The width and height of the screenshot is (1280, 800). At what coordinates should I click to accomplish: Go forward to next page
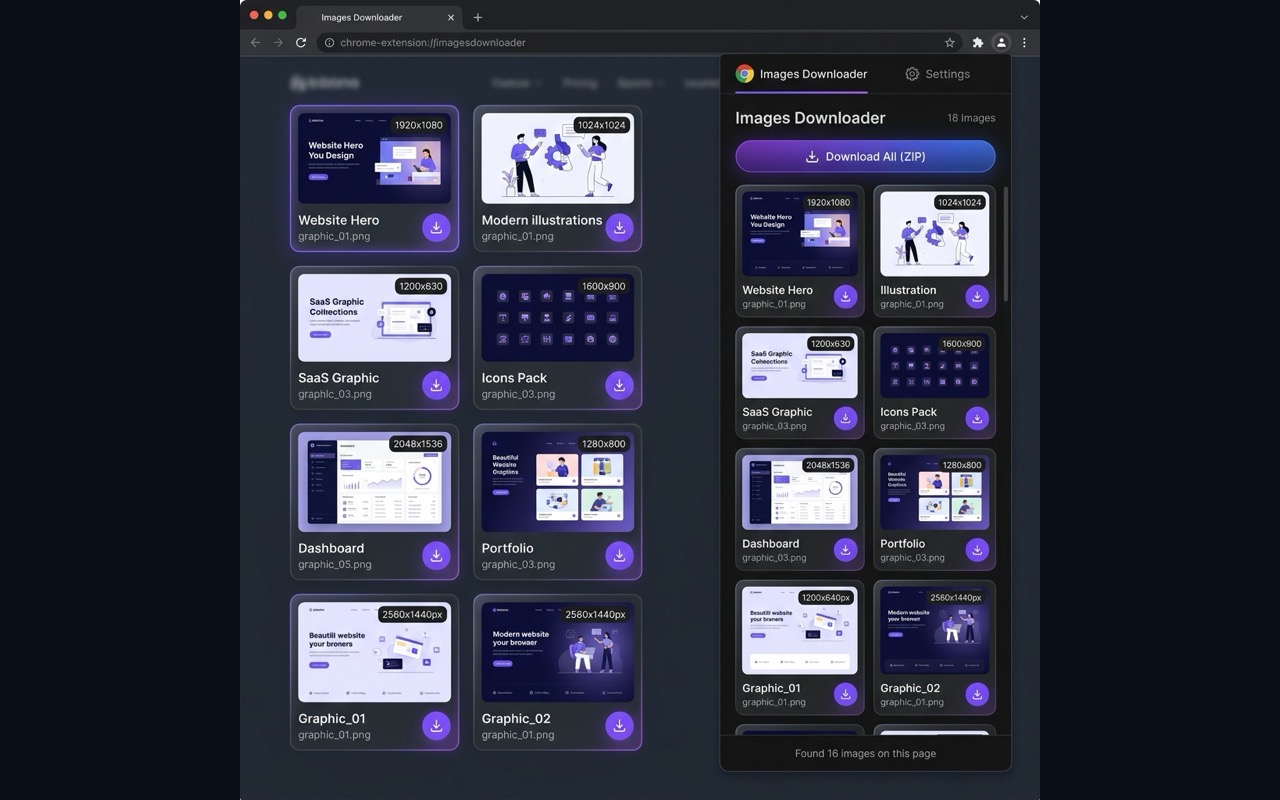(278, 43)
